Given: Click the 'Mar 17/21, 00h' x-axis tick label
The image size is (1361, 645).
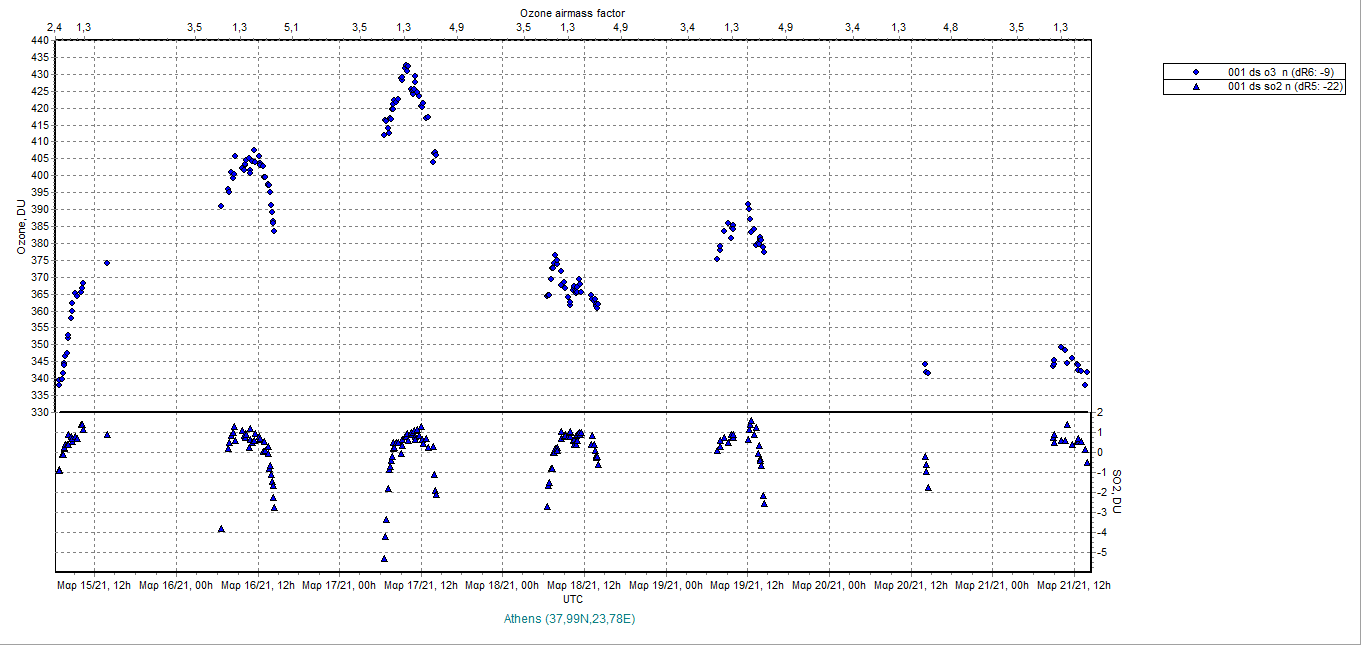Looking at the screenshot, I should (339, 585).
